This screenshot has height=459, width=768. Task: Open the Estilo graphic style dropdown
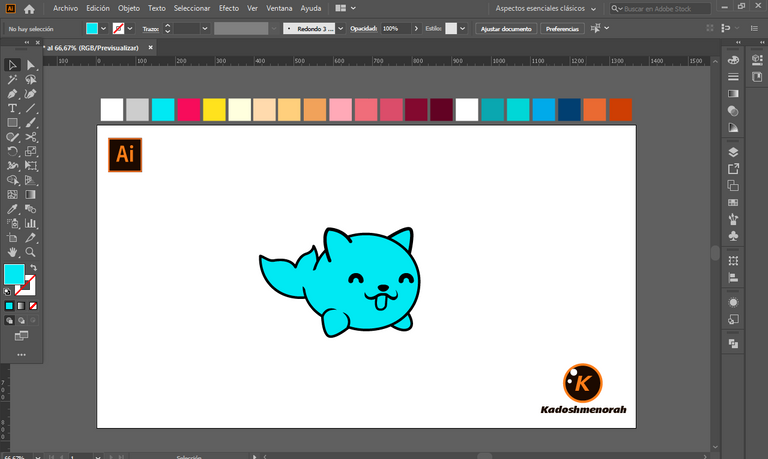click(462, 28)
